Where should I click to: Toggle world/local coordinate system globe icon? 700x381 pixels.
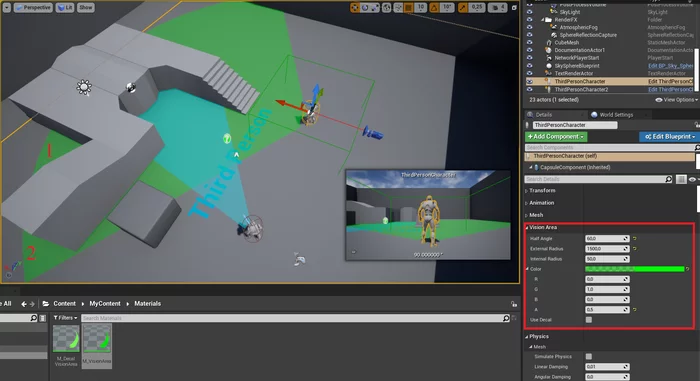click(387, 8)
